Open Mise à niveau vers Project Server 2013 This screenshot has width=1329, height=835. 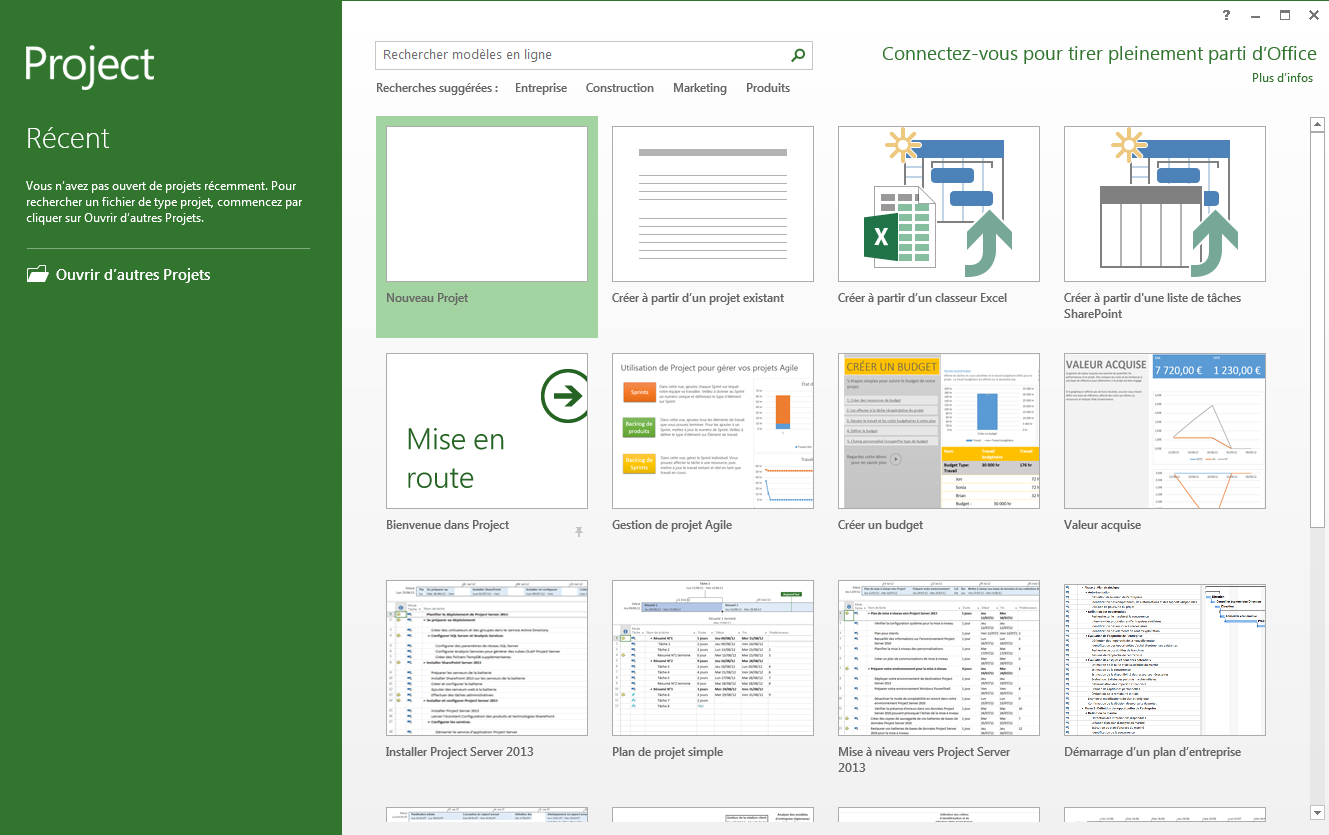coord(939,658)
